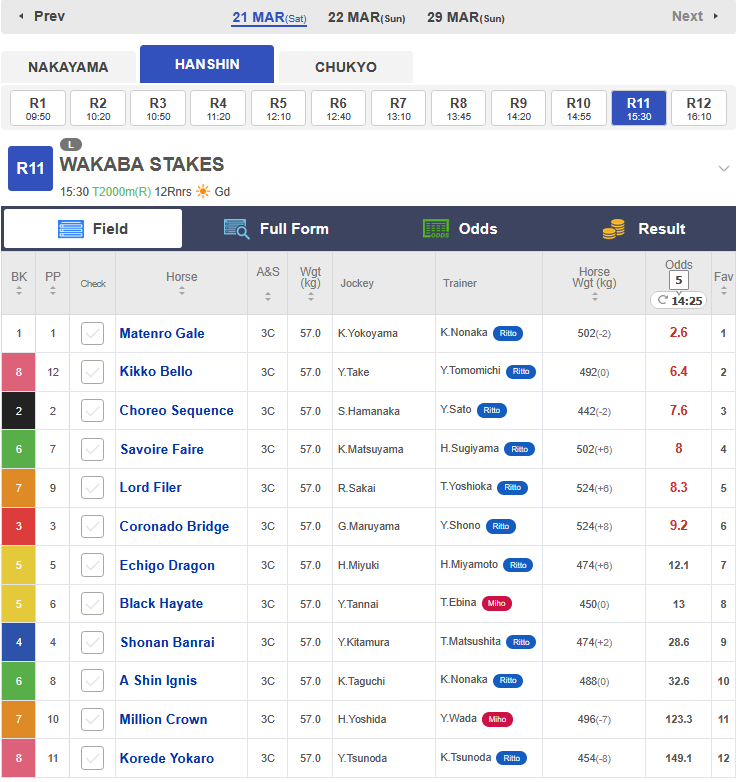Open the Million Crown horse link
This screenshot has height=782, width=742.
pyautogui.click(x=164, y=719)
